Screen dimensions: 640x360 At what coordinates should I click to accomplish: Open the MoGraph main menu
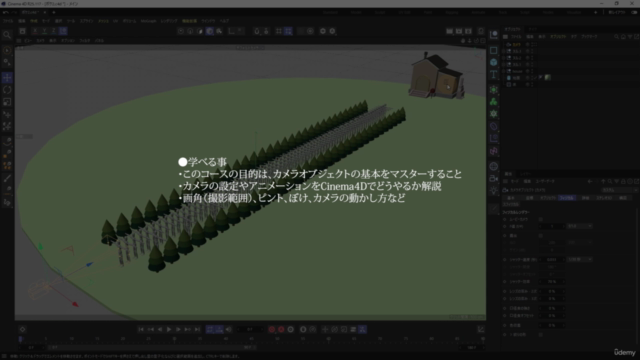pos(148,21)
